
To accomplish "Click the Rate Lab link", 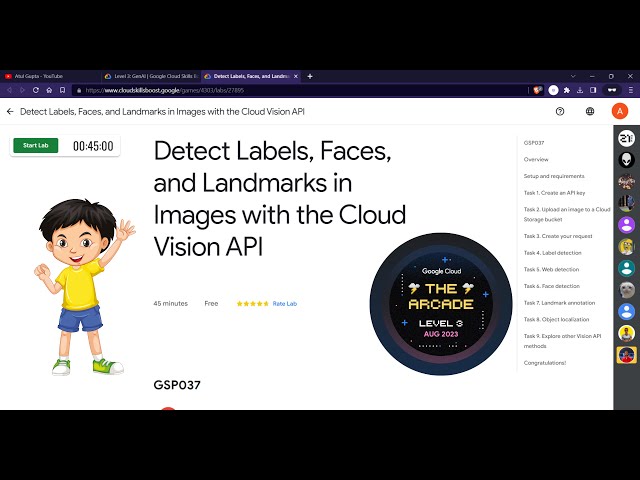I will [x=284, y=304].
